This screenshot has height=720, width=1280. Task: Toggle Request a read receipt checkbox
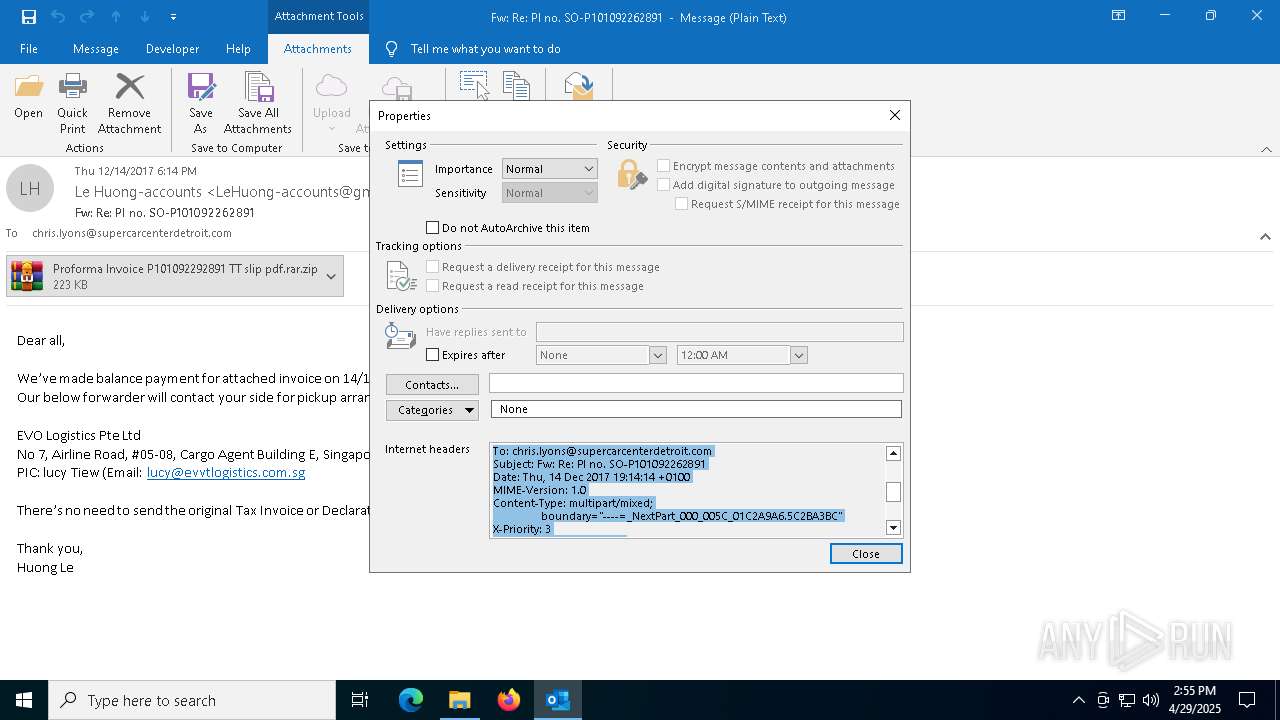(433, 286)
